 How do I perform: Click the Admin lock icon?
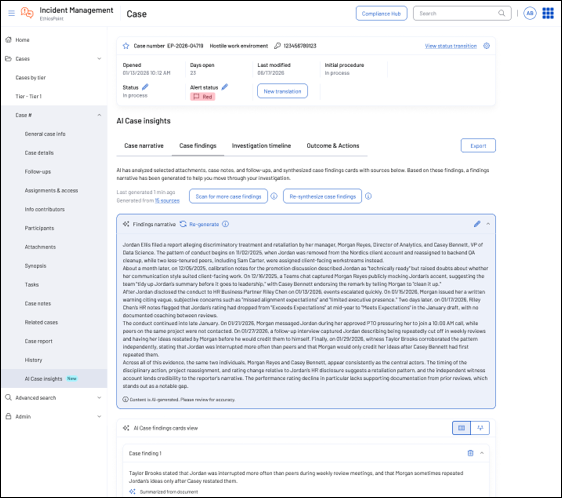(x=9, y=416)
